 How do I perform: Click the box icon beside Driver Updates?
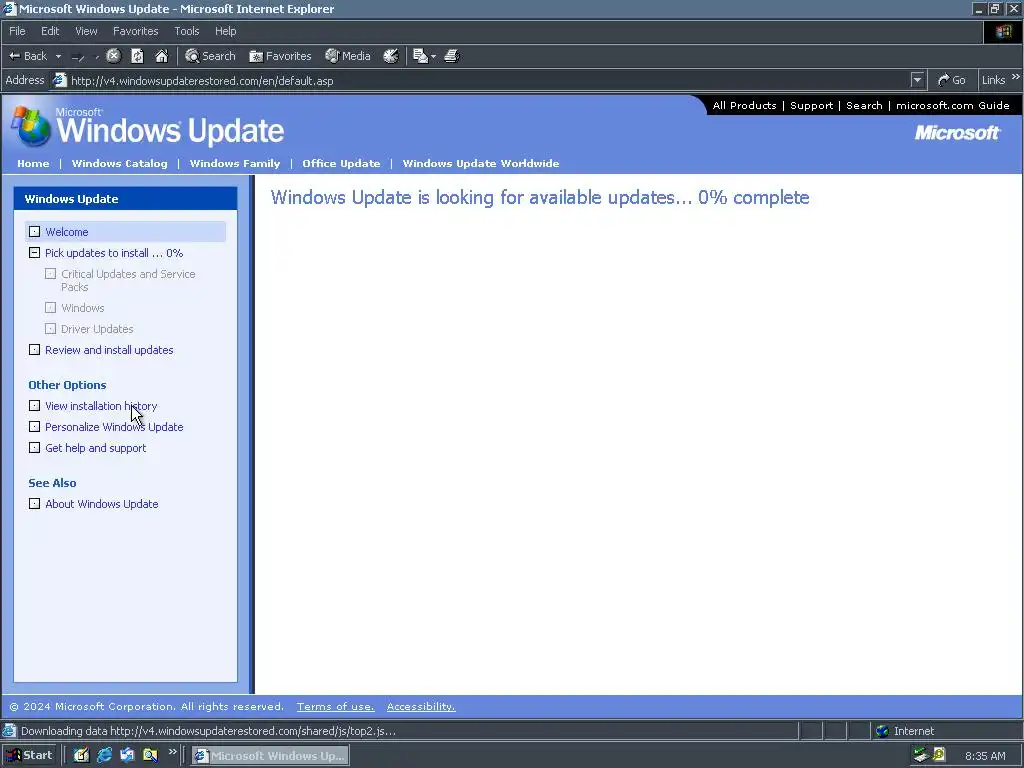[x=50, y=328]
